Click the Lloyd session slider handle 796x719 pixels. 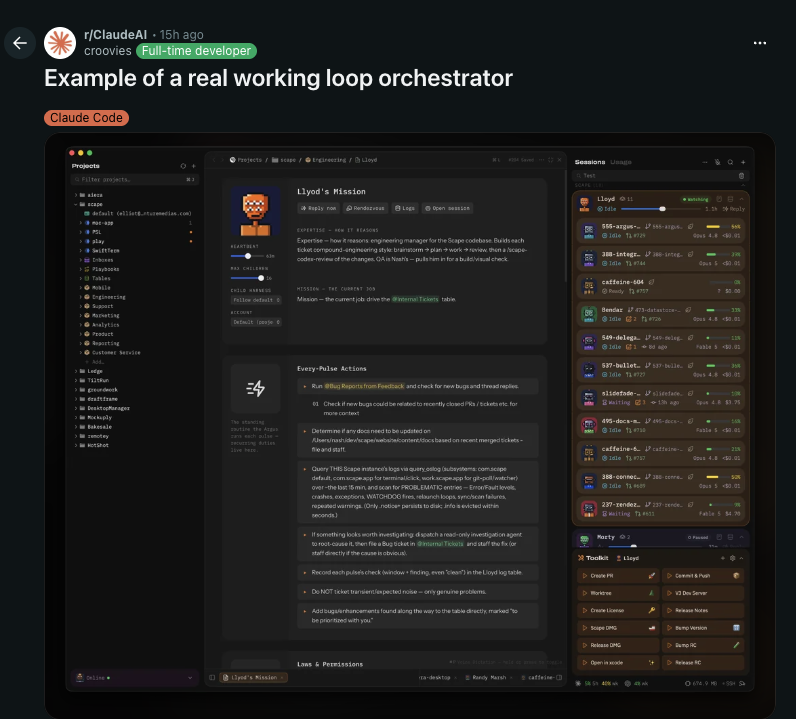pos(662,209)
